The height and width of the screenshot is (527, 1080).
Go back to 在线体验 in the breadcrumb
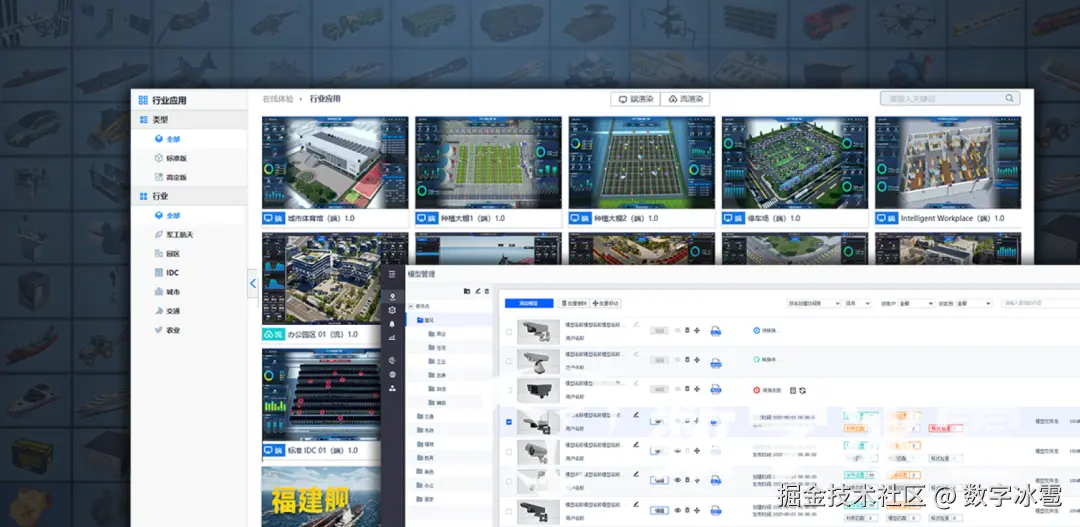278,99
